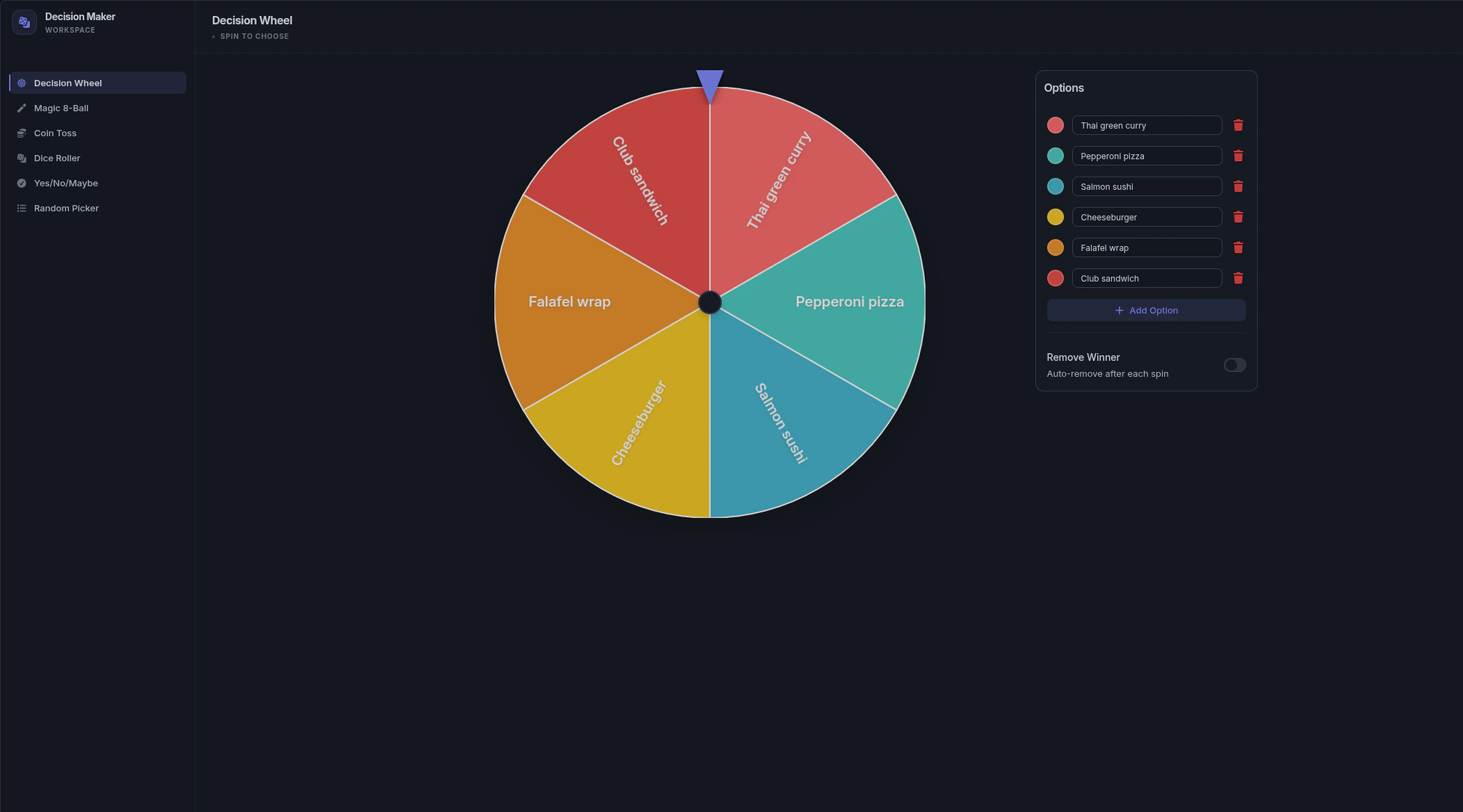Delete the Cheeseburger option

tap(1238, 217)
